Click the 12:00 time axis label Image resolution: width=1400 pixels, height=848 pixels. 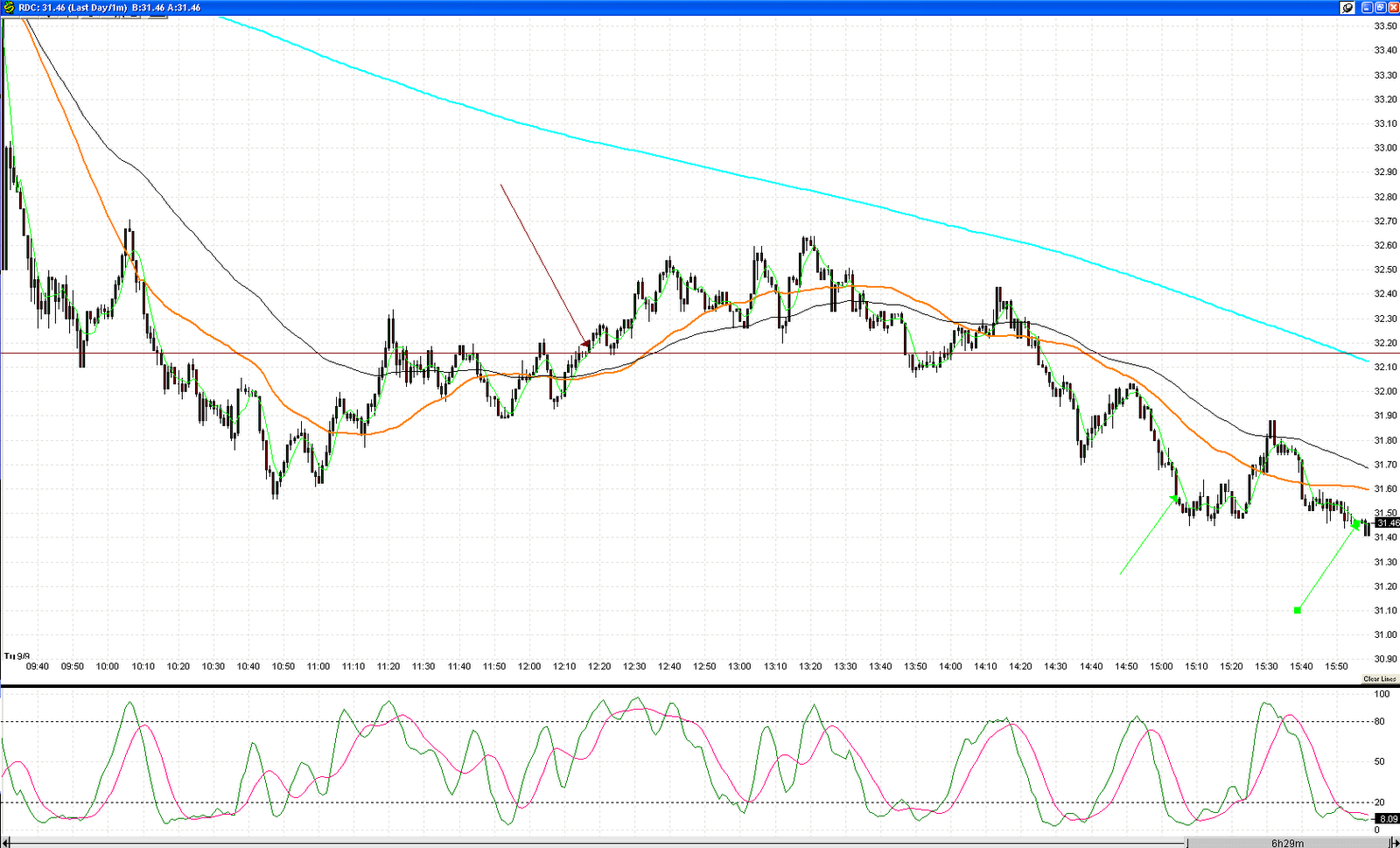point(529,666)
